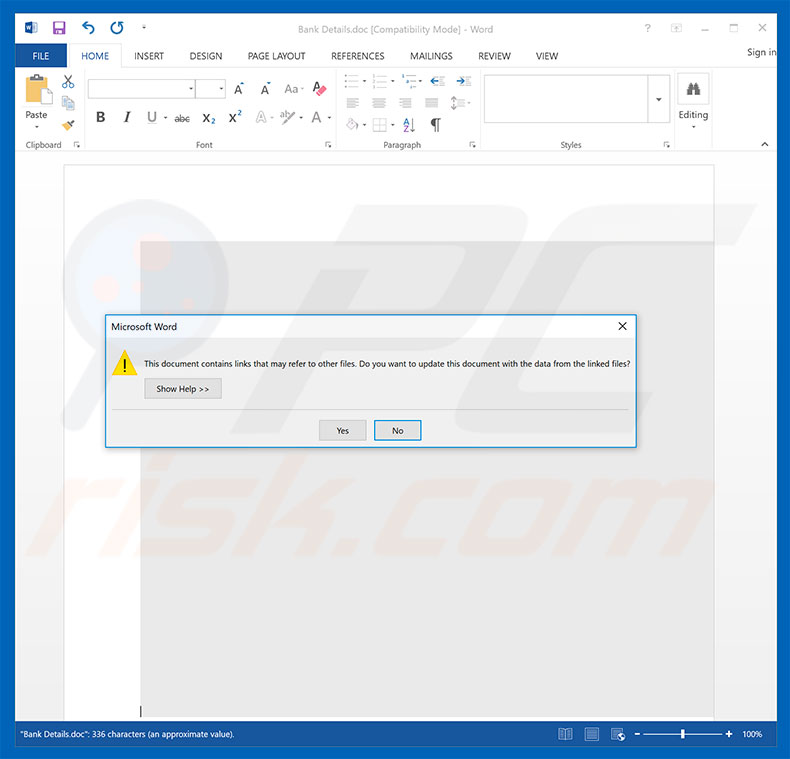This screenshot has height=759, width=790.
Task: Switch to the REFERENCES tab
Action: tap(358, 56)
